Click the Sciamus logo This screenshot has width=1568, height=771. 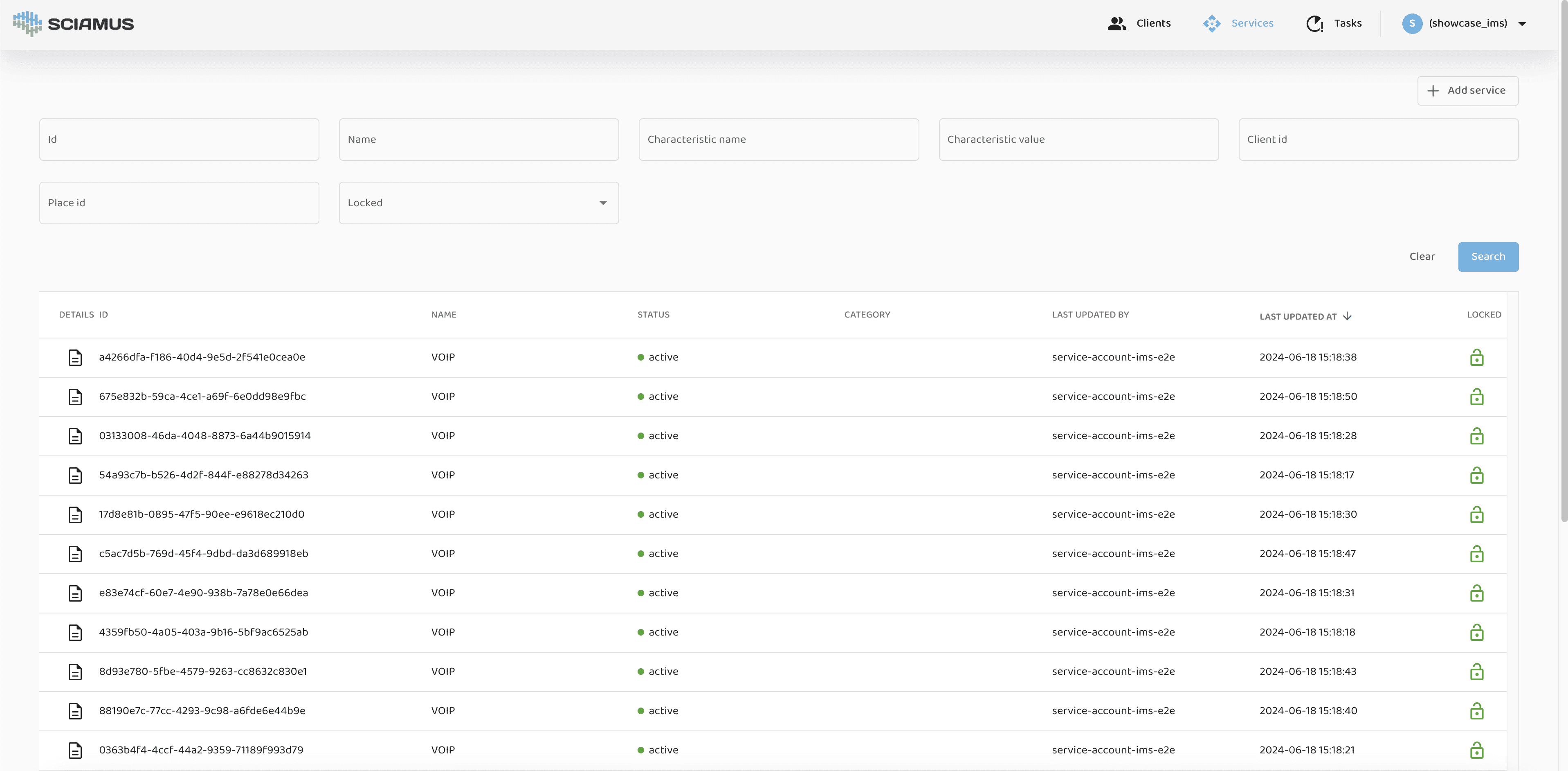click(73, 24)
